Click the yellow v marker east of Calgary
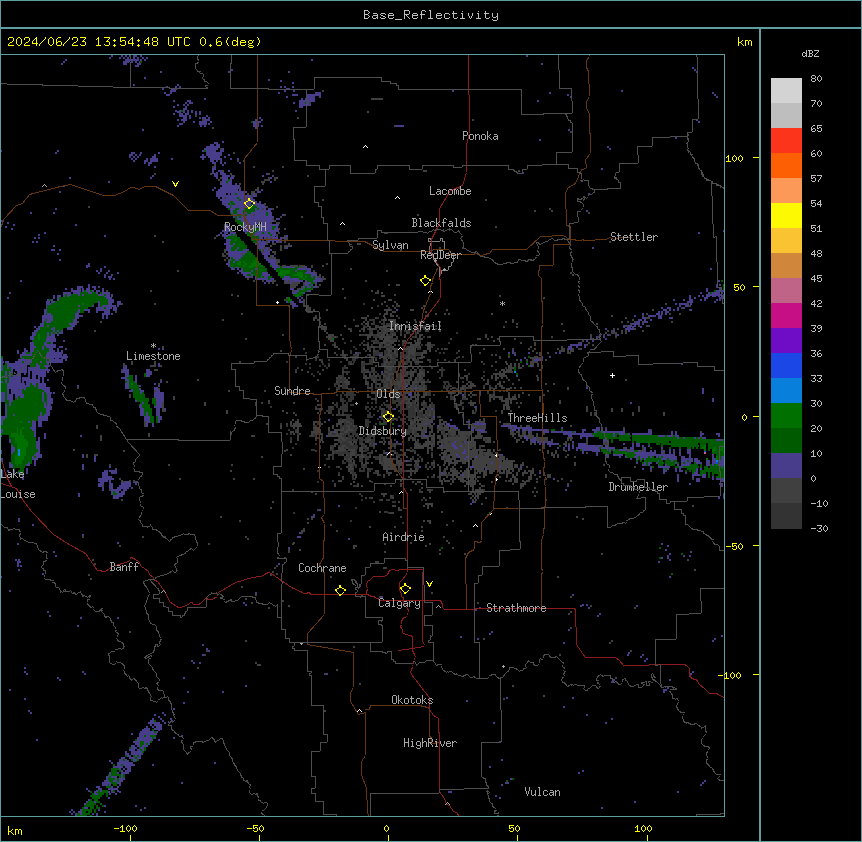 click(429, 584)
